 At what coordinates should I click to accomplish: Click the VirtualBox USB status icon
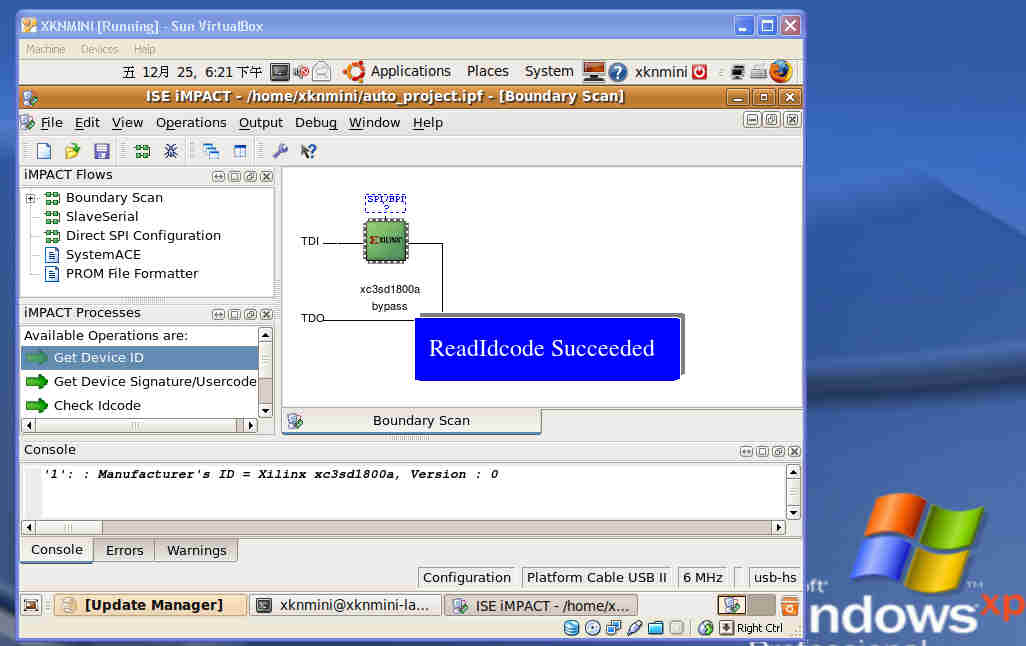[634, 628]
